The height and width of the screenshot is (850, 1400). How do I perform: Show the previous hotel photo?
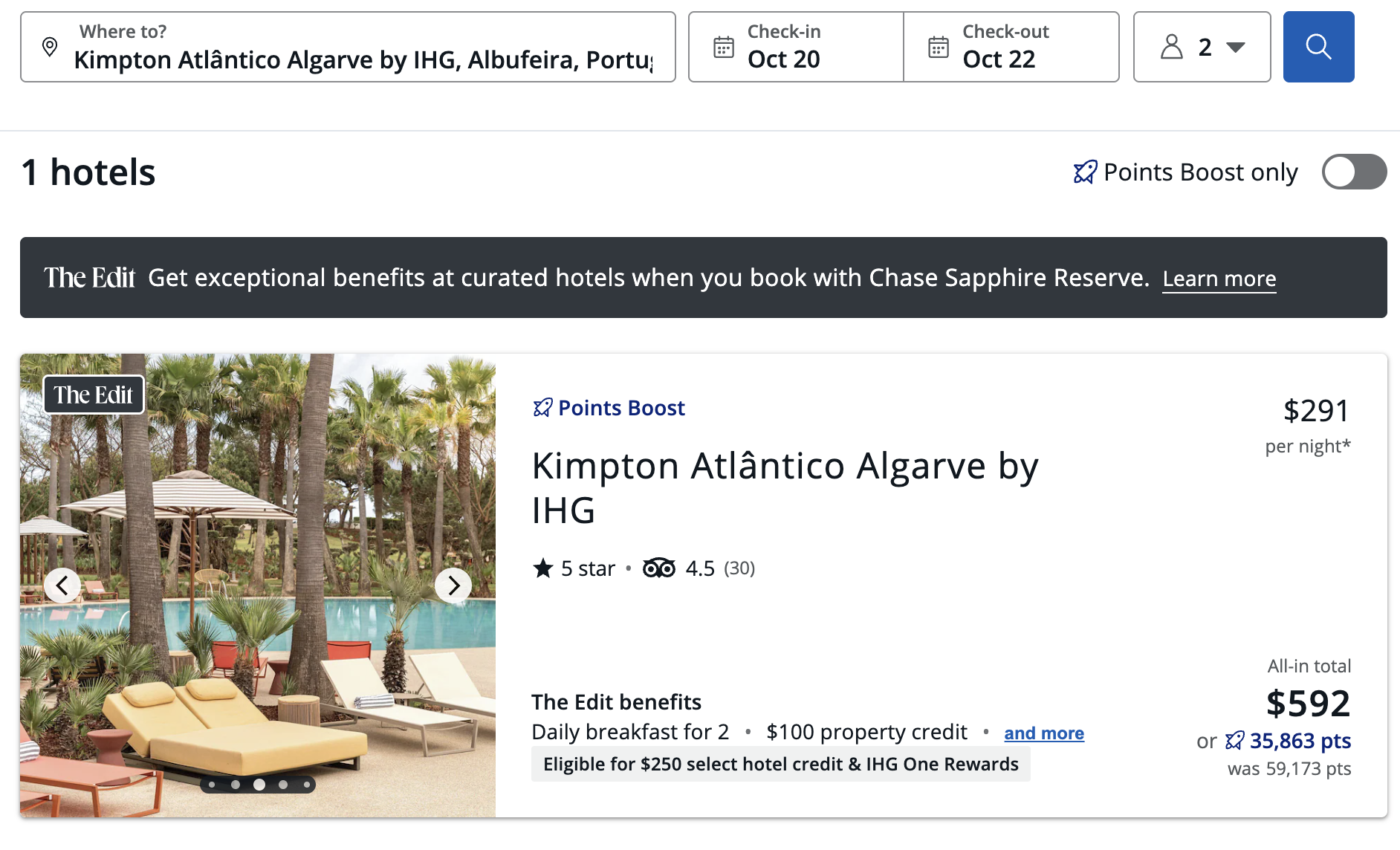tap(62, 585)
